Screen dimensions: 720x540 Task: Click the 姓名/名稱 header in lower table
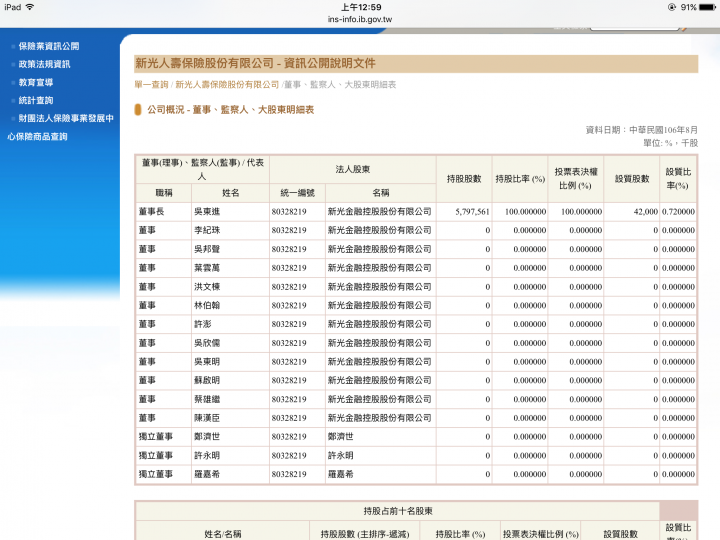[x=223, y=534]
